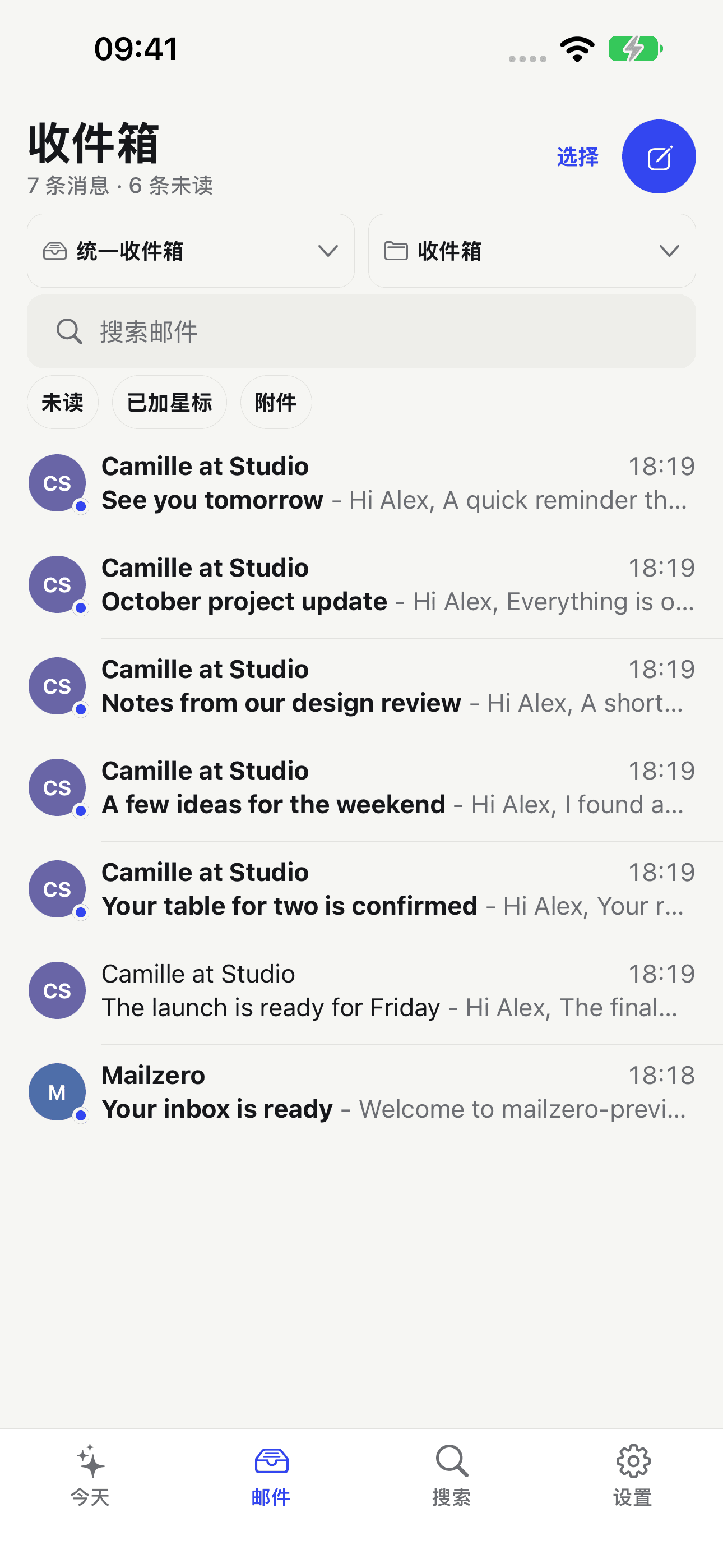Open the 今天 tab with sparkle icon
This screenshot has width=723, height=1568.
click(90, 1475)
